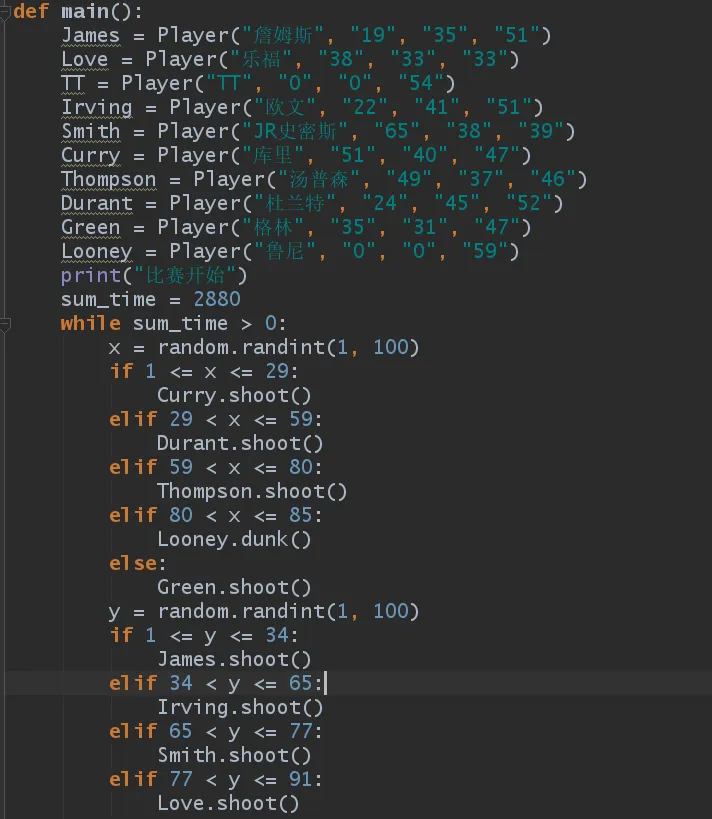Click the print("比赛开始") statement

[x=154, y=276]
